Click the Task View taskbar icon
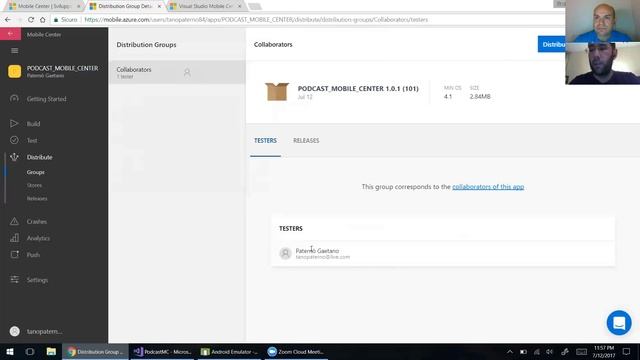Screen dimensions: 640x360 (x=30, y=351)
